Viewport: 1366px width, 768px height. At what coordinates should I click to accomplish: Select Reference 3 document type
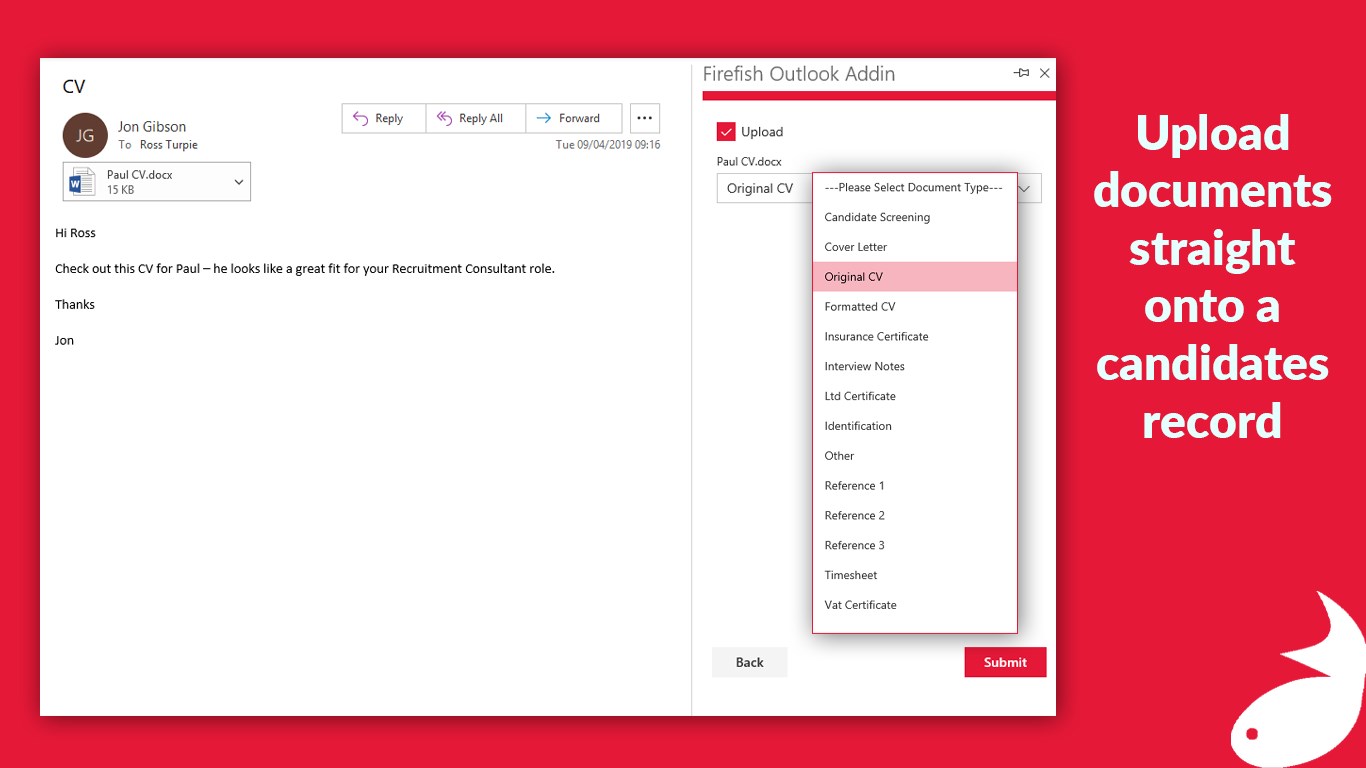point(915,546)
